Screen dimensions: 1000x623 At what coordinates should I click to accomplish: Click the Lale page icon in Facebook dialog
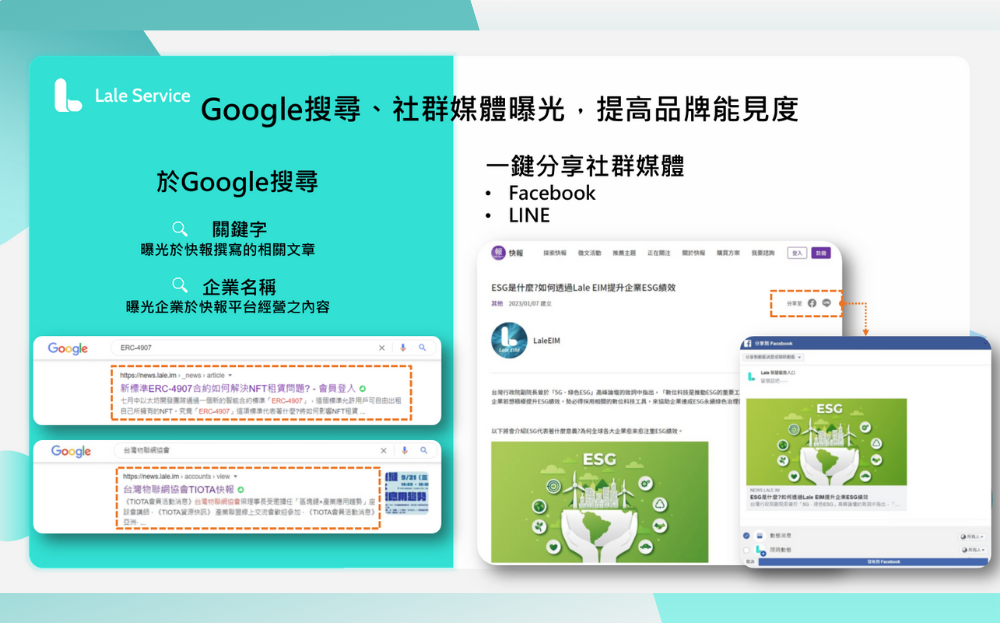(751, 377)
